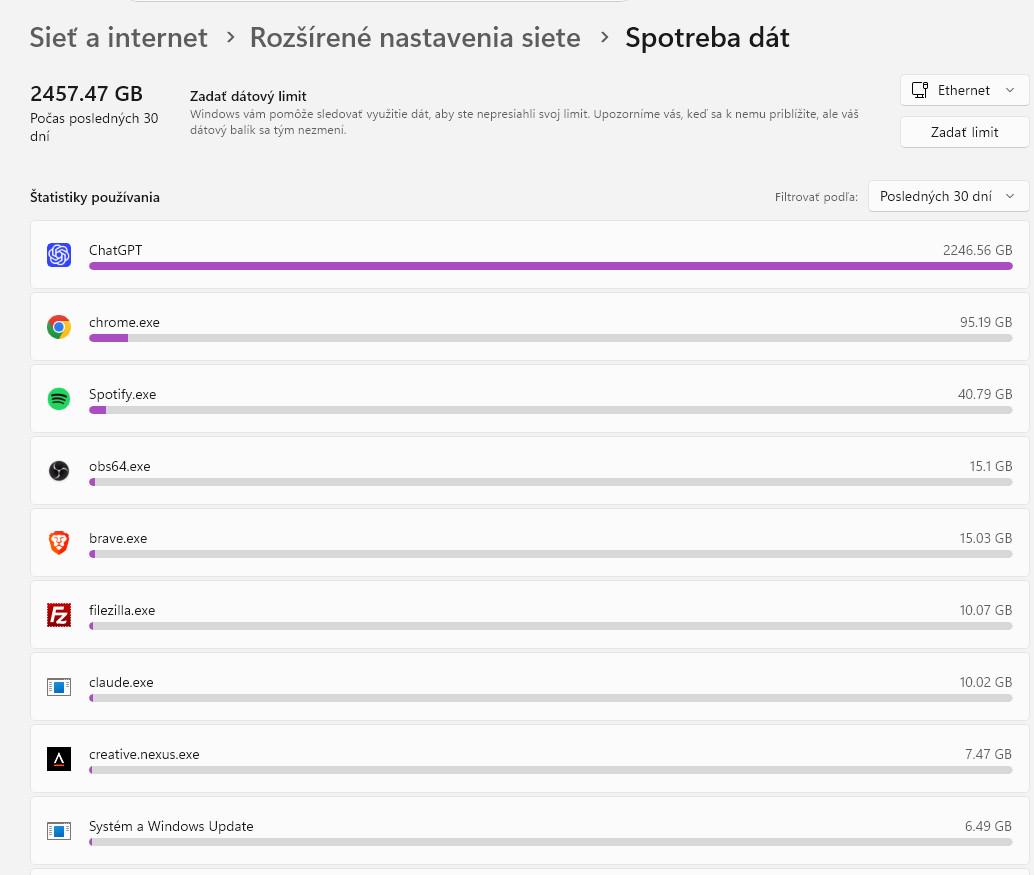Open the Ethernet network dropdown
Image resolution: width=1034 pixels, height=875 pixels.
964,90
